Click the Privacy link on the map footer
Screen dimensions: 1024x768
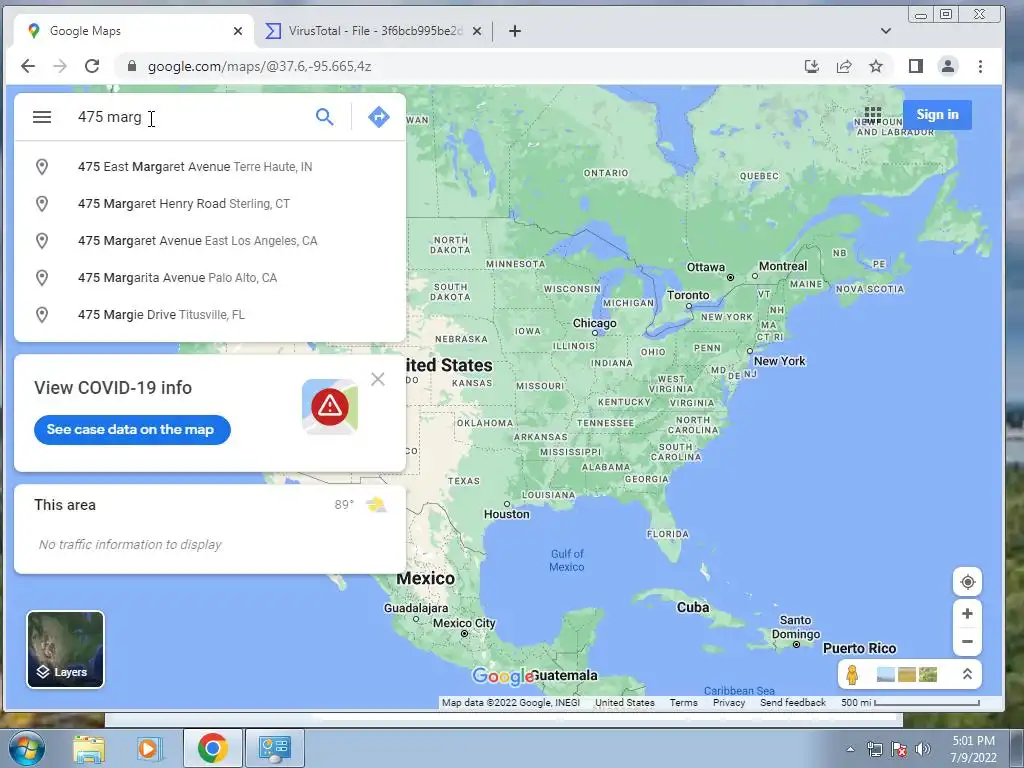click(729, 703)
